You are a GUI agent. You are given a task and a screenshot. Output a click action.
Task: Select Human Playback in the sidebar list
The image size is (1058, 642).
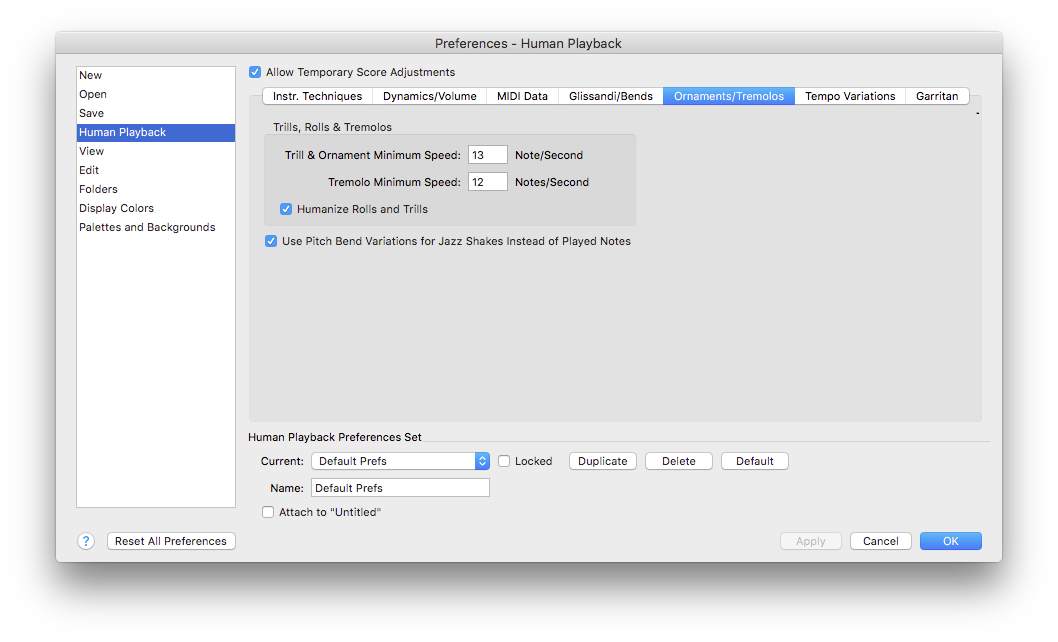tap(156, 132)
